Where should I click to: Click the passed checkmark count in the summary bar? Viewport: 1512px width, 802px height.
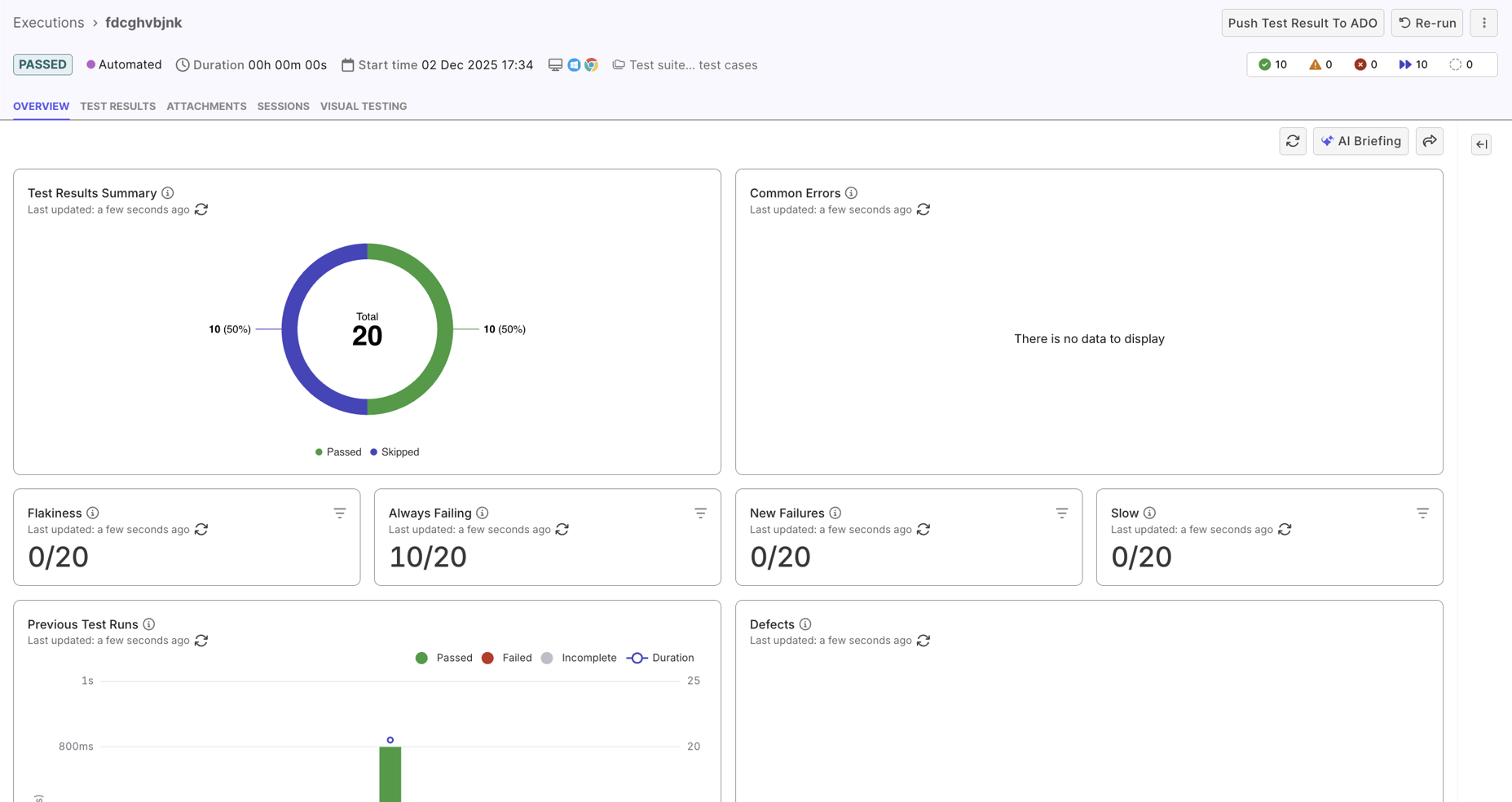click(x=1272, y=64)
